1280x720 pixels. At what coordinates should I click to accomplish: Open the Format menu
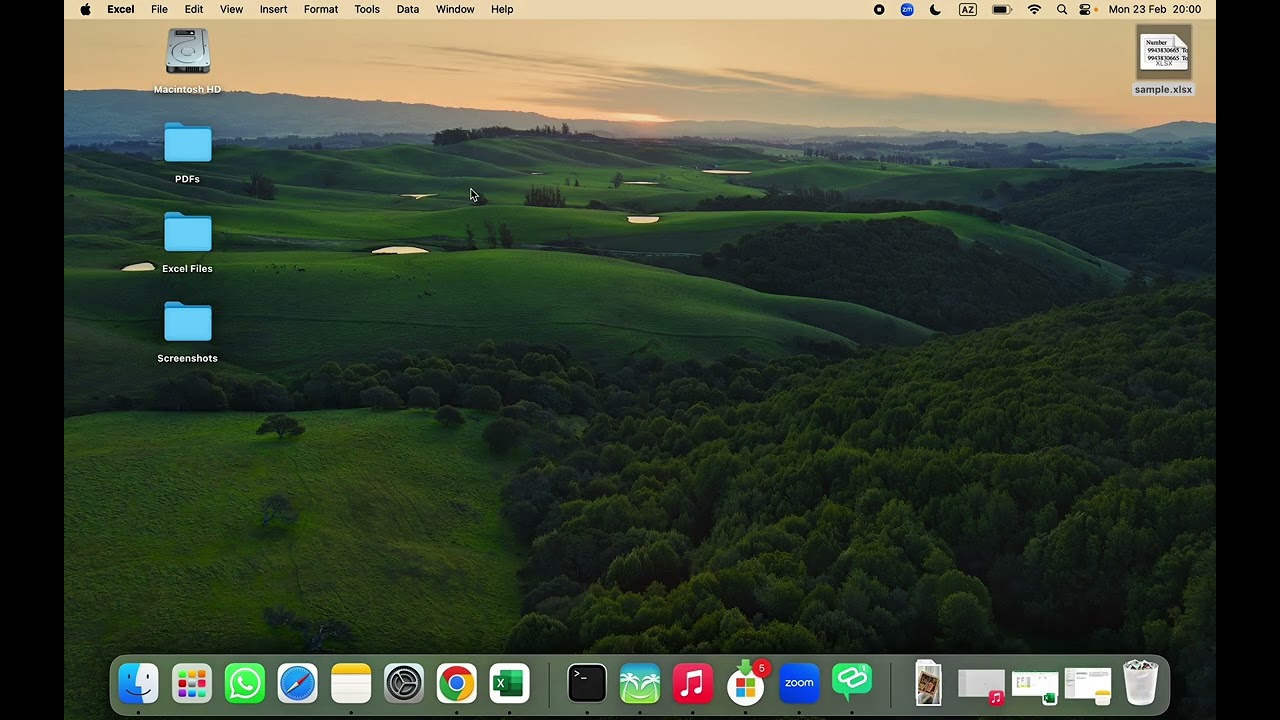pos(321,10)
